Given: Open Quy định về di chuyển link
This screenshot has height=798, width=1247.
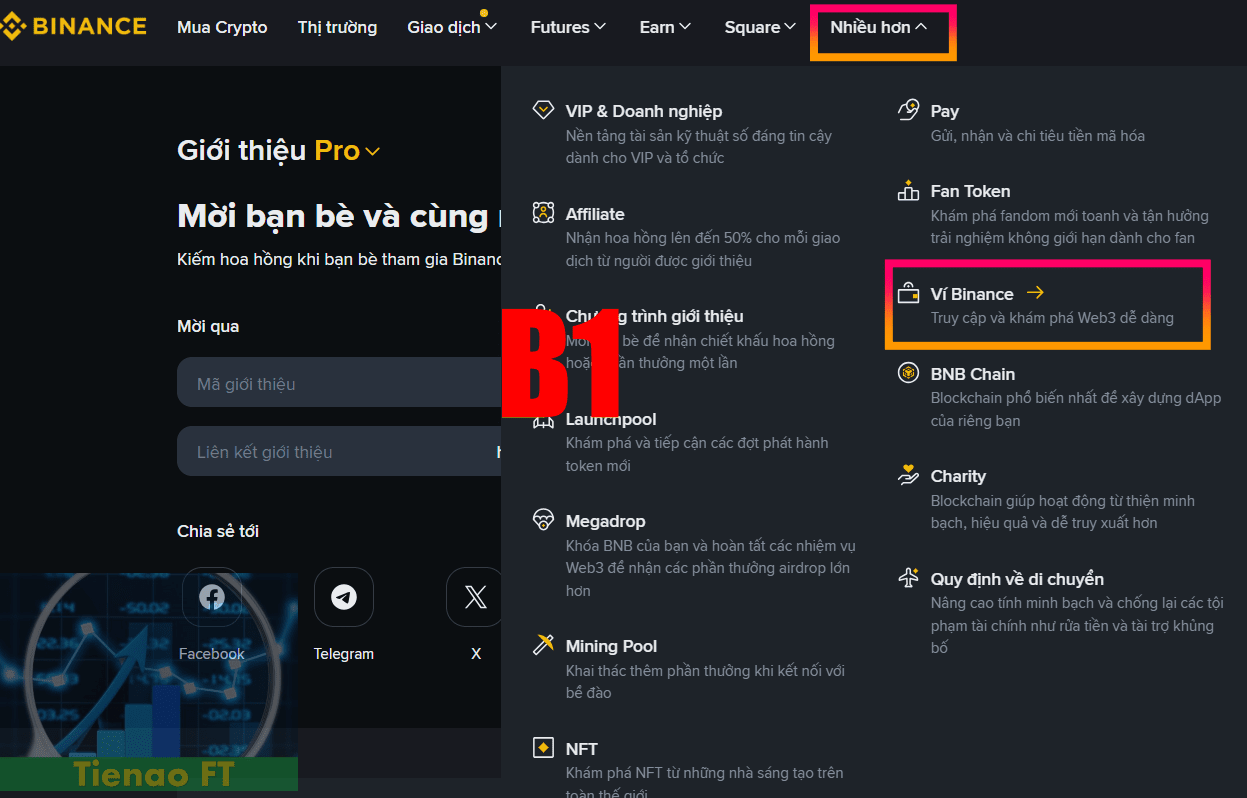Looking at the screenshot, I should 1017,579.
